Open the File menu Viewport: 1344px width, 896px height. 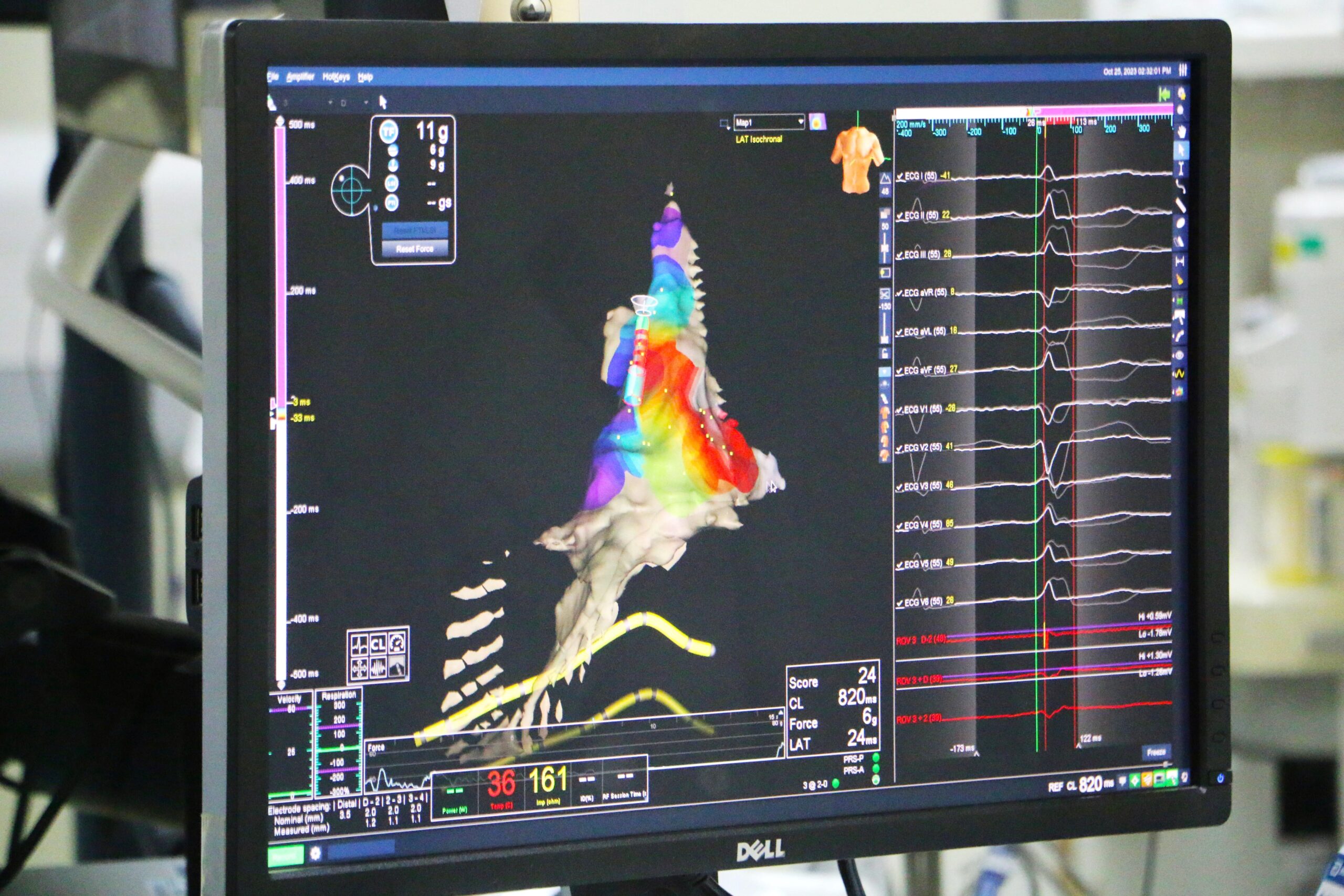273,77
